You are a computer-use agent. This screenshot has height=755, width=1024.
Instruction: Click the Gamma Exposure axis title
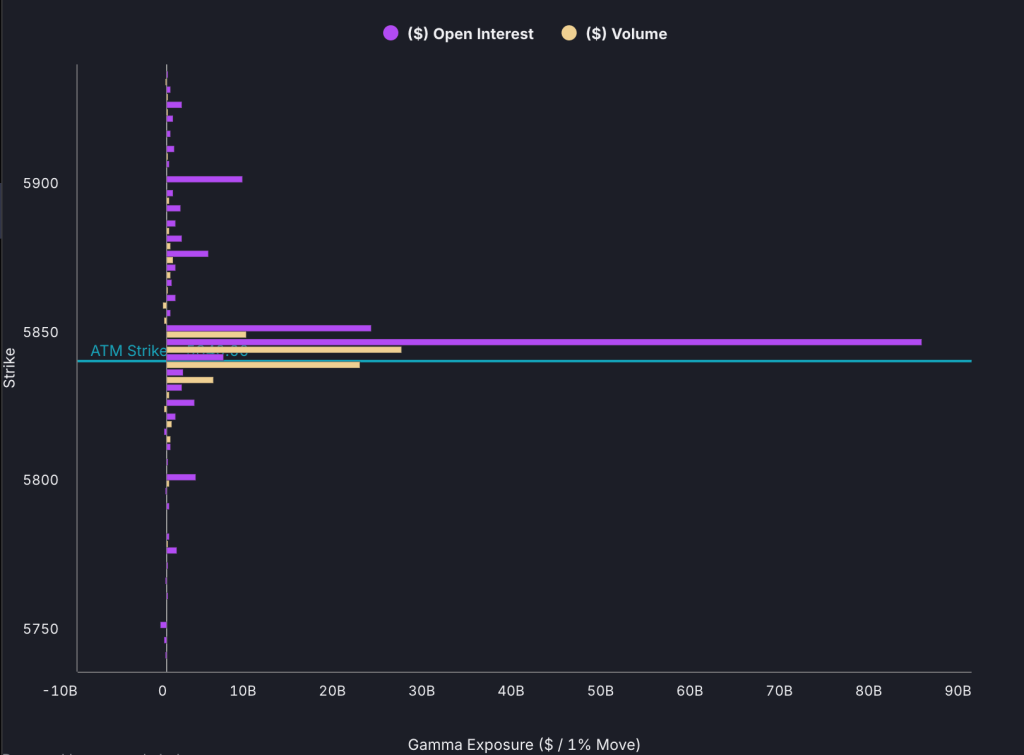pos(523,744)
